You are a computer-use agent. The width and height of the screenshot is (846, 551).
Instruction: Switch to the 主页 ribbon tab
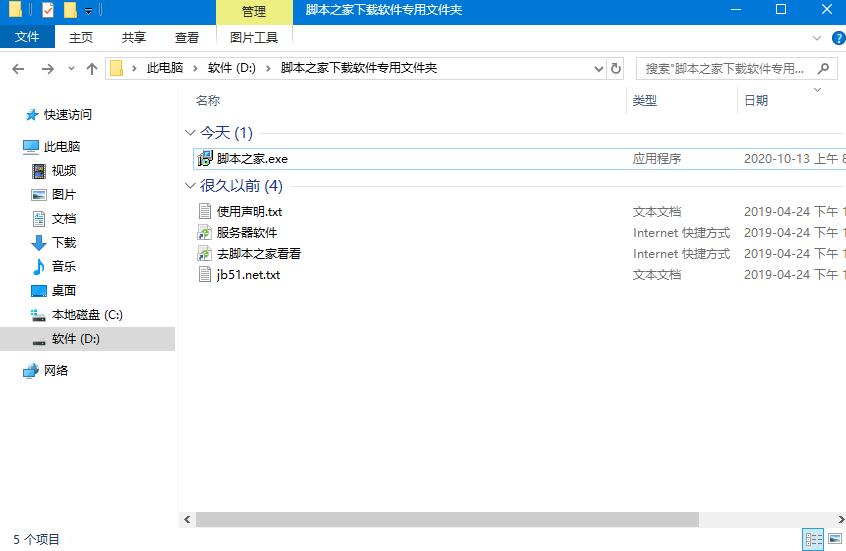pos(80,37)
